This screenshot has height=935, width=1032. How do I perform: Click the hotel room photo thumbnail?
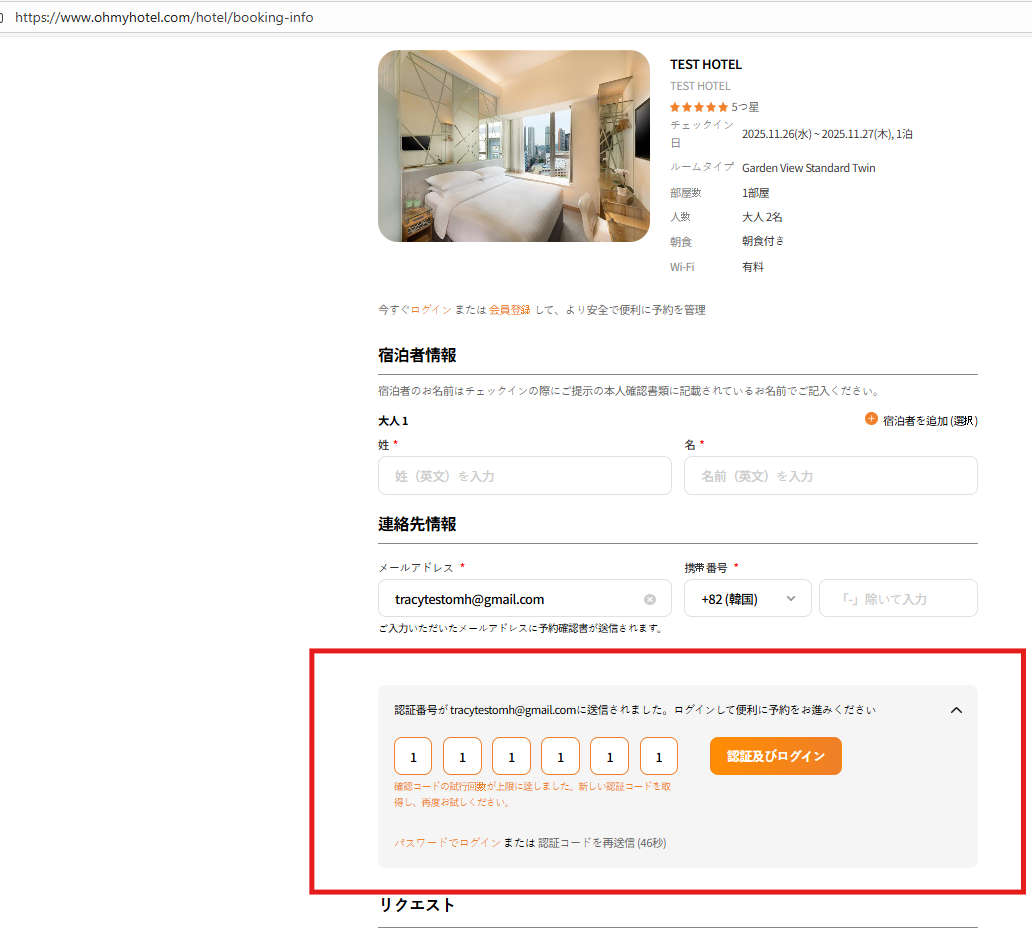click(514, 146)
